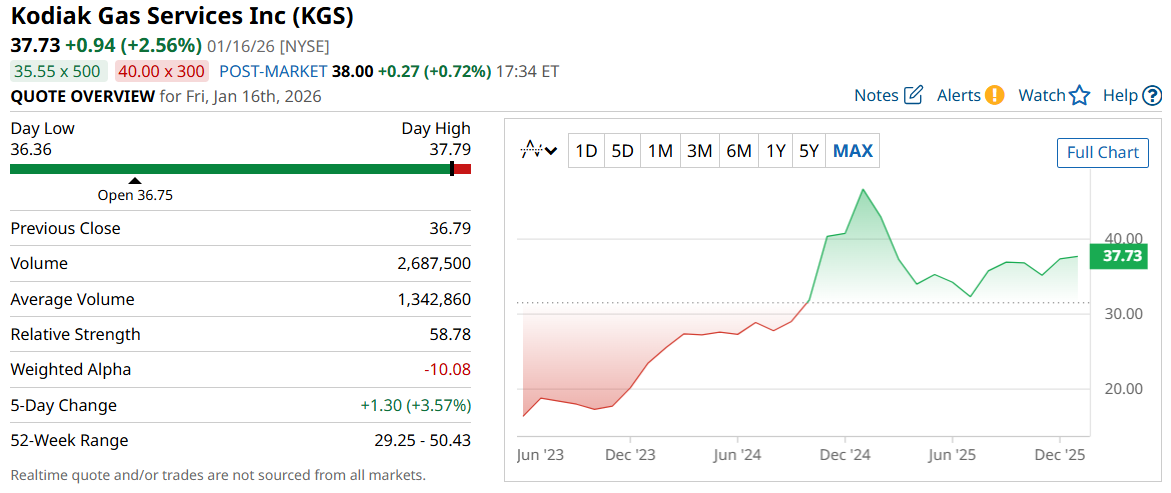Image resolution: width=1171 pixels, height=493 pixels.
Task: Click the green bid 35.55 x 500 box
Action: pos(57,72)
